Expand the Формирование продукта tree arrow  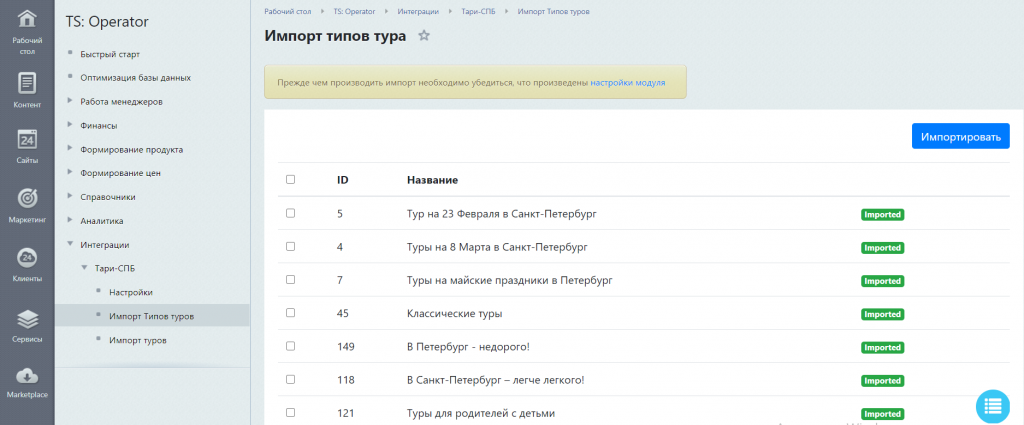point(70,149)
